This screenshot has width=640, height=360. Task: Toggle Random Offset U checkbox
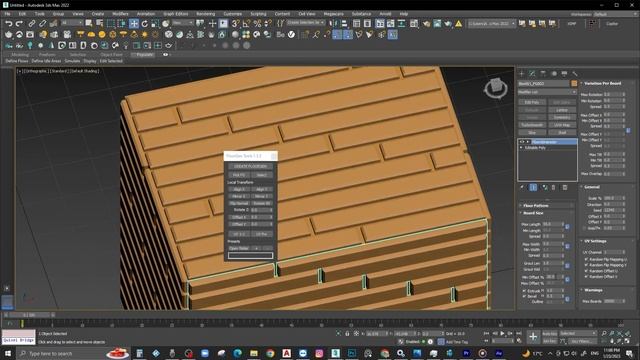(587, 271)
